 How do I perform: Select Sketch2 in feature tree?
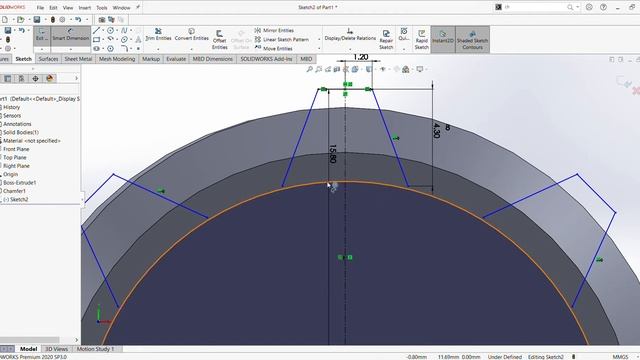pyautogui.click(x=16, y=200)
